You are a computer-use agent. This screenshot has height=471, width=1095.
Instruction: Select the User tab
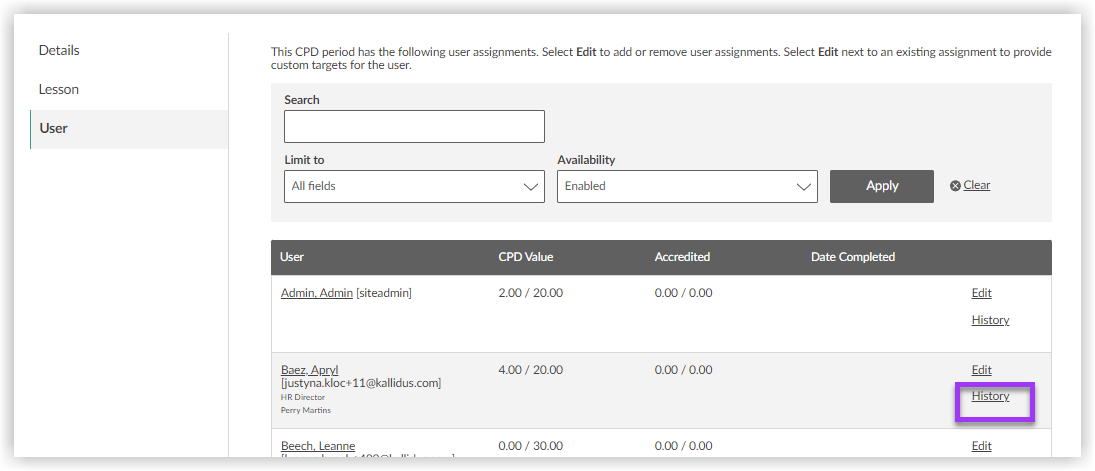pyautogui.click(x=54, y=129)
